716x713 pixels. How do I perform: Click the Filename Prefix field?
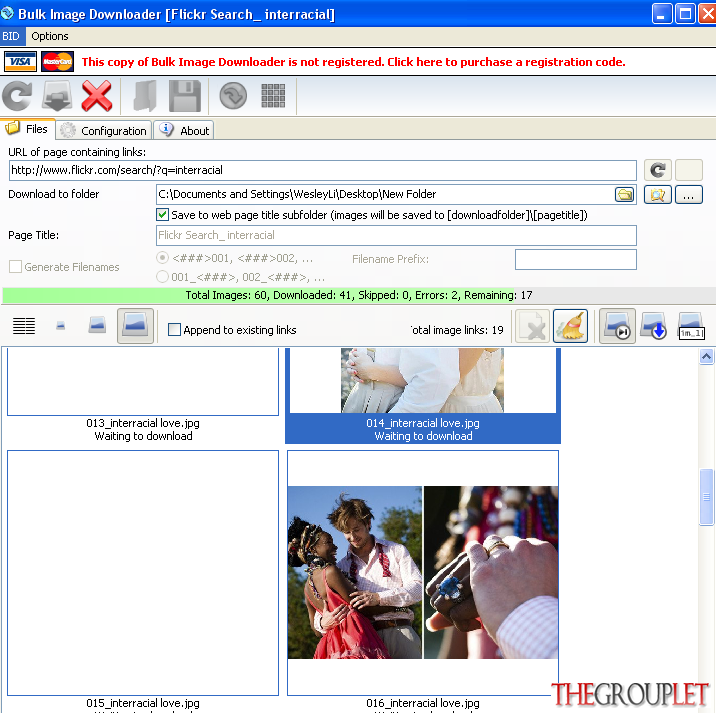(x=575, y=259)
